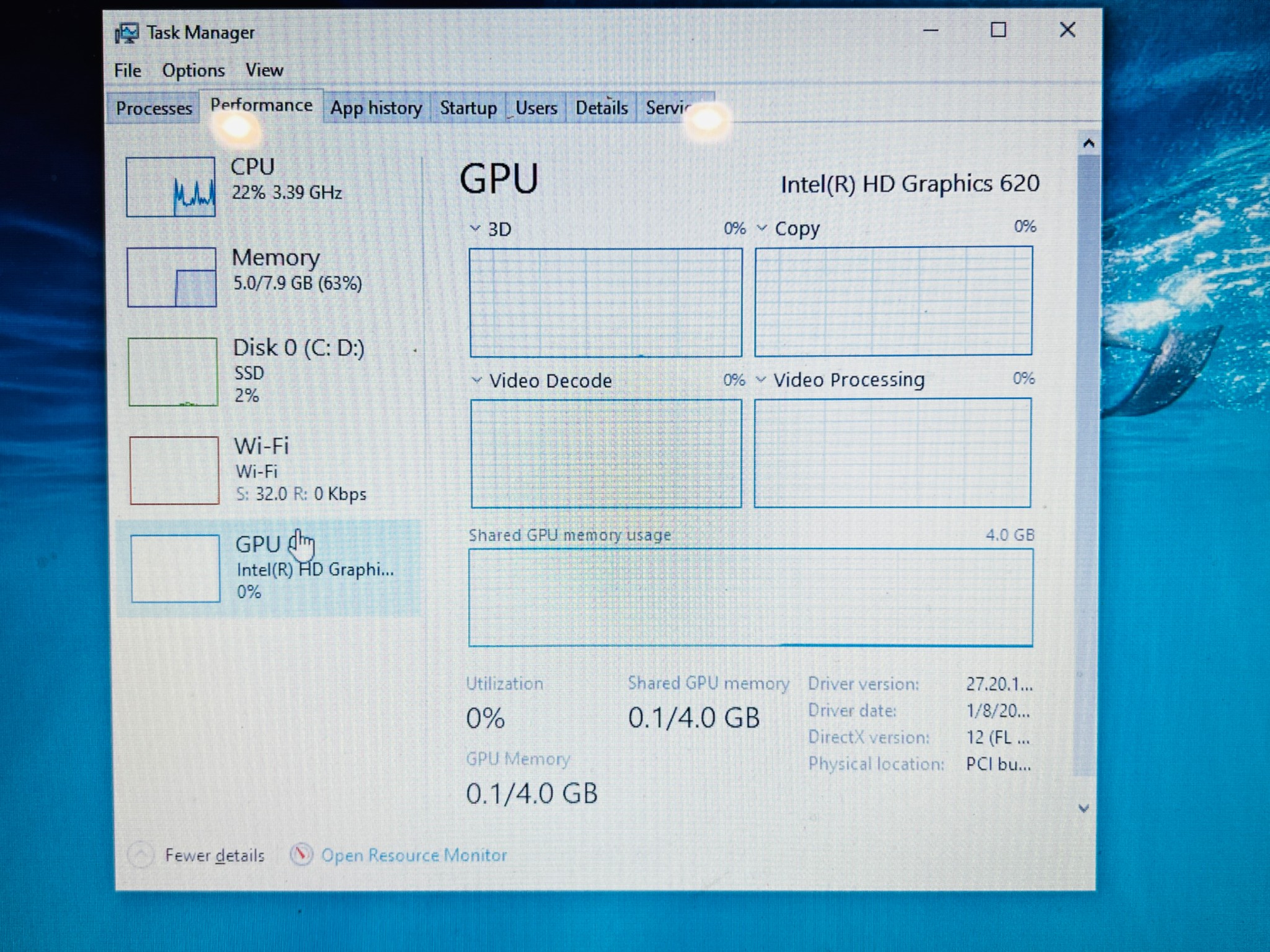This screenshot has height=952, width=1270.
Task: Open the 3D engine dropdown chevron
Action: (475, 229)
